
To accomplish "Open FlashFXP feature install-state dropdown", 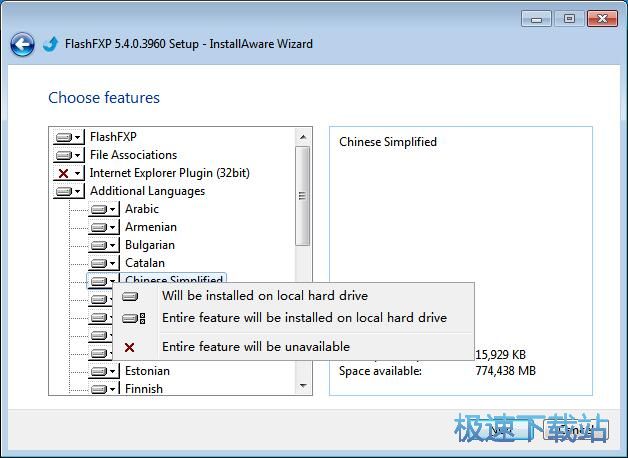I will (x=68, y=137).
